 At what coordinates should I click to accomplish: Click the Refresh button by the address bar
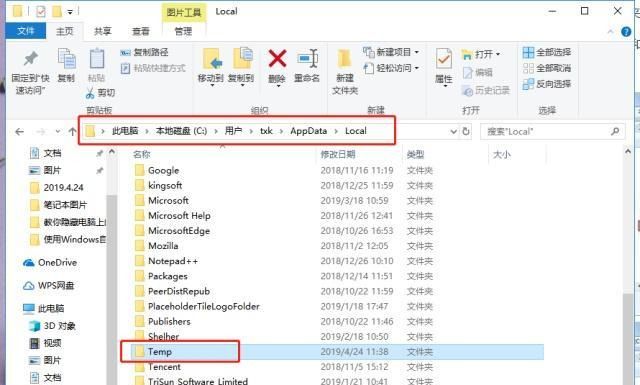tap(466, 131)
